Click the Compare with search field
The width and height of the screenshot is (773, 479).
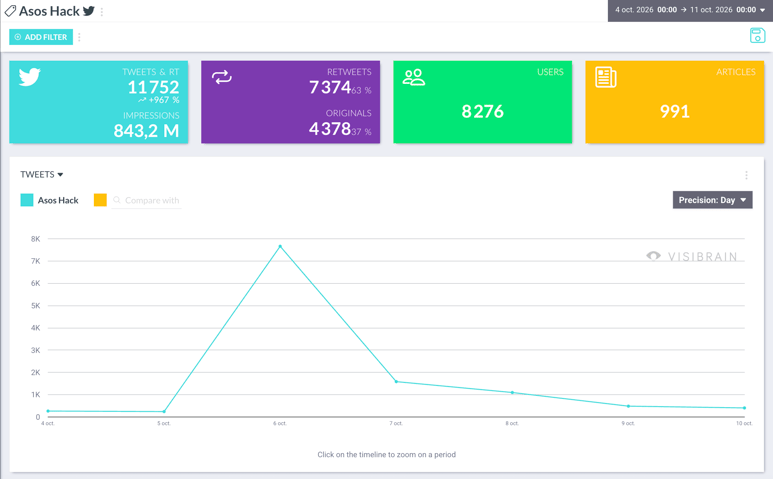[x=146, y=201]
